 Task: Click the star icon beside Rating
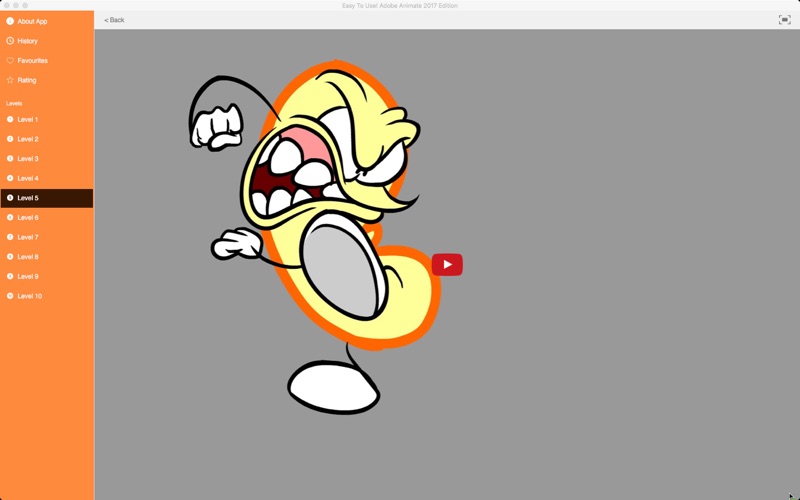pyautogui.click(x=10, y=80)
